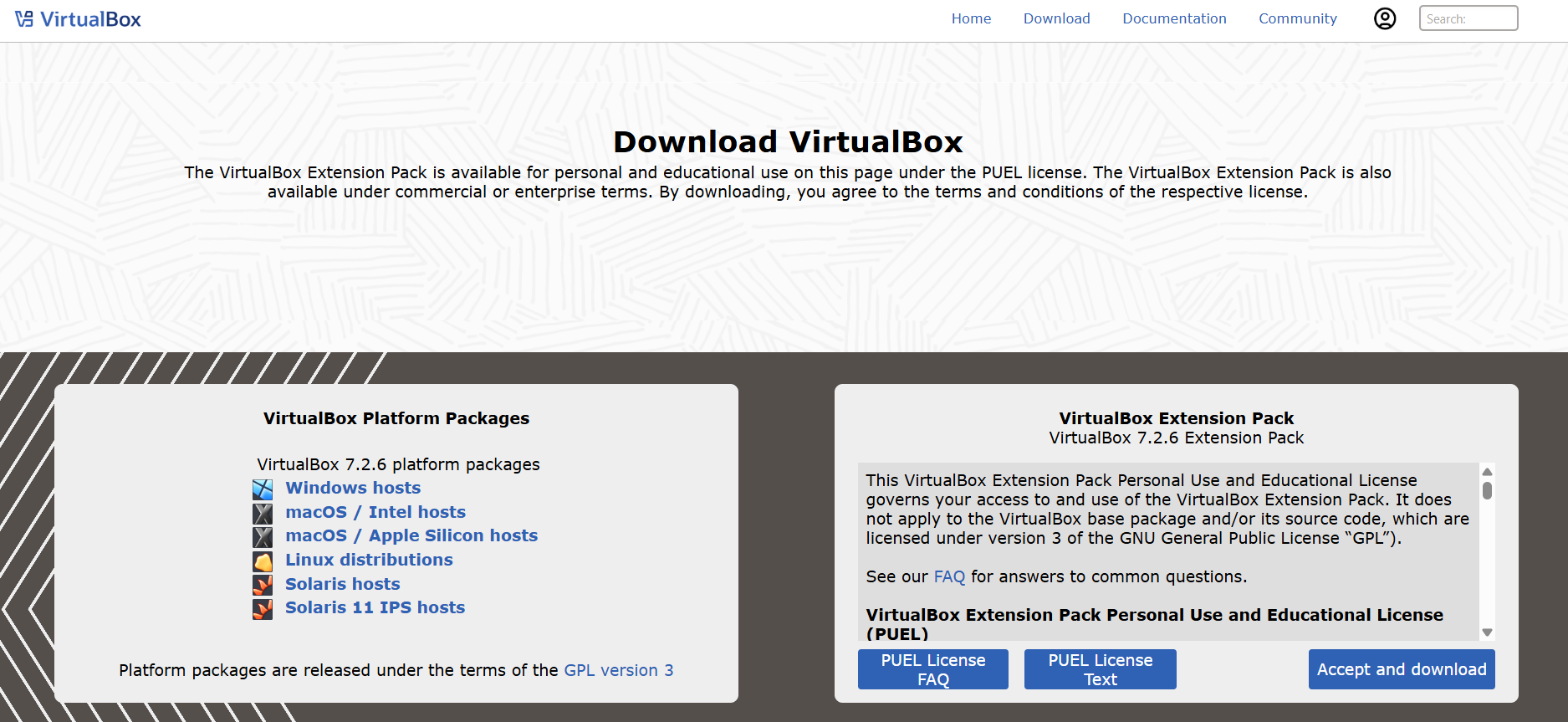
Task: Click the PUEL License FAQ button
Action: 933,669
